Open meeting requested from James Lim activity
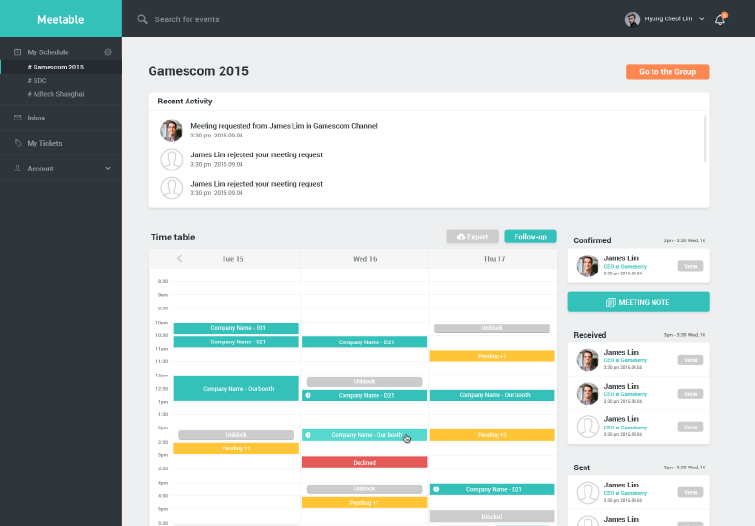755x526 pixels. coord(284,126)
